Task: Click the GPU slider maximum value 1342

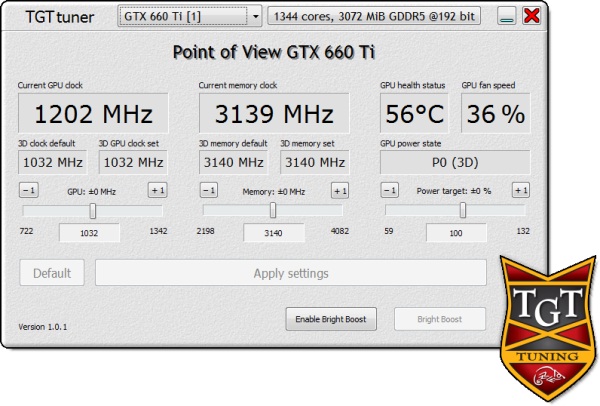Action: (158, 231)
